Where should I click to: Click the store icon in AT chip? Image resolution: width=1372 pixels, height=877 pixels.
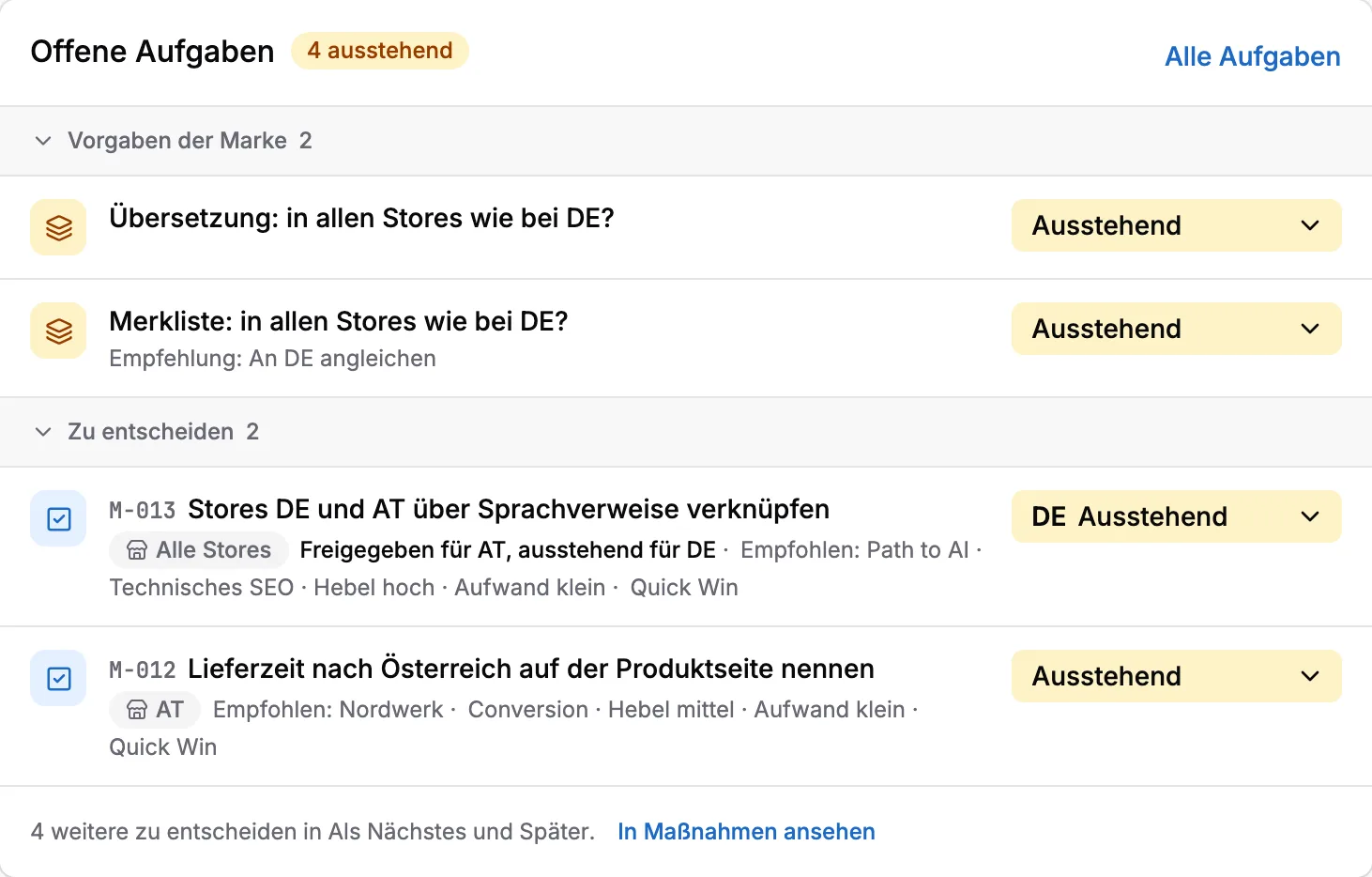[x=137, y=710]
